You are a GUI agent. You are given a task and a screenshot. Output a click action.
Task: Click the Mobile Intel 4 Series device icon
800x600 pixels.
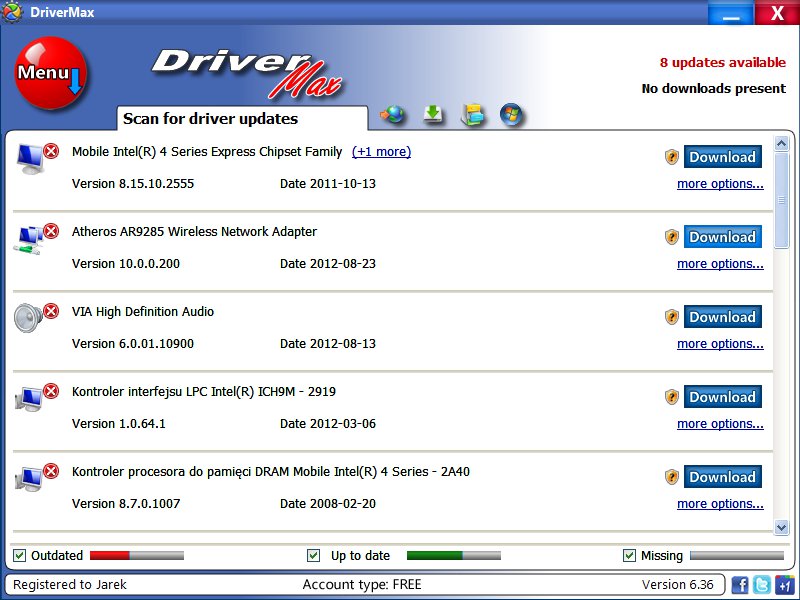pos(31,158)
